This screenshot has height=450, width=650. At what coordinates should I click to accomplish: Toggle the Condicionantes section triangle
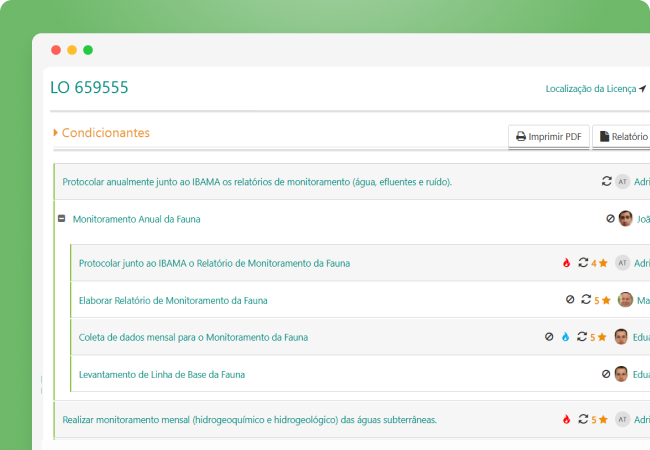click(x=56, y=133)
